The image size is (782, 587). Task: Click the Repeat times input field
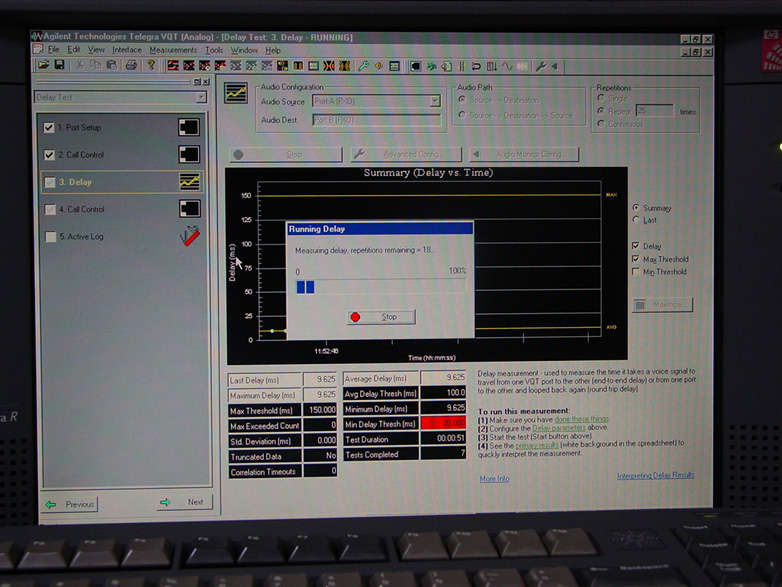pyautogui.click(x=655, y=110)
